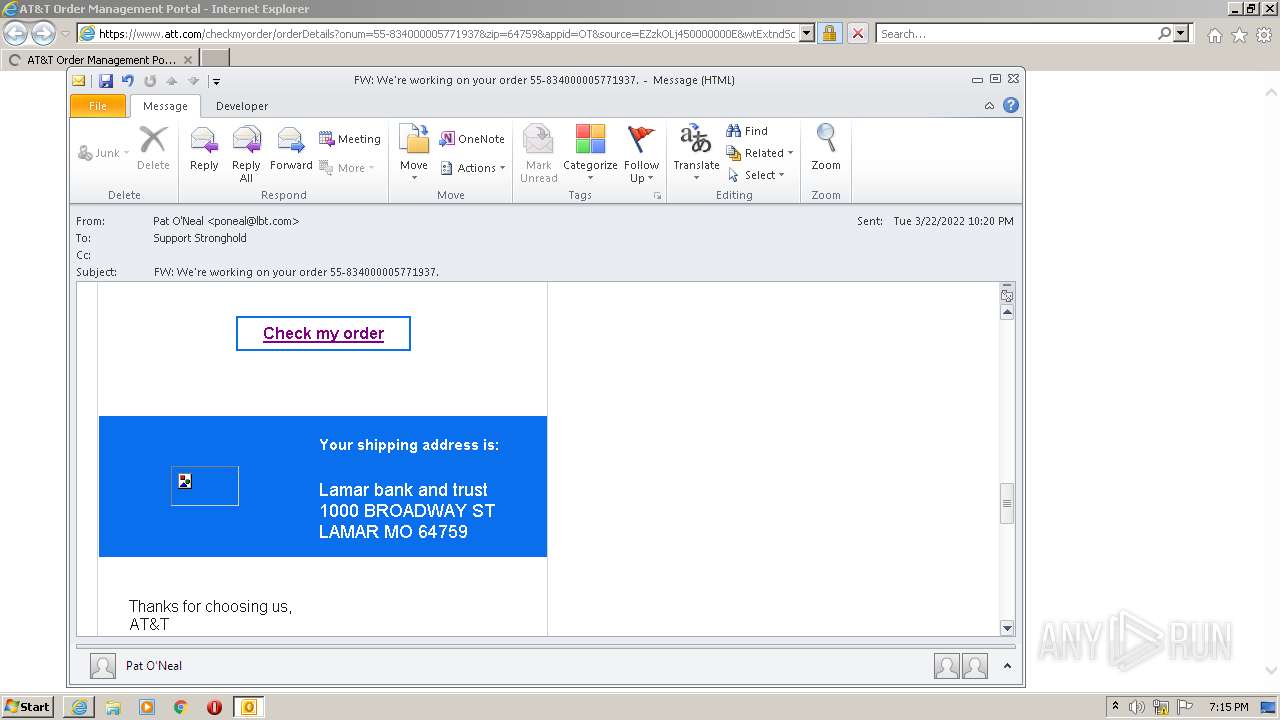Open the Translate dropdown
Screen dimensions: 1280x720
[x=696, y=153]
